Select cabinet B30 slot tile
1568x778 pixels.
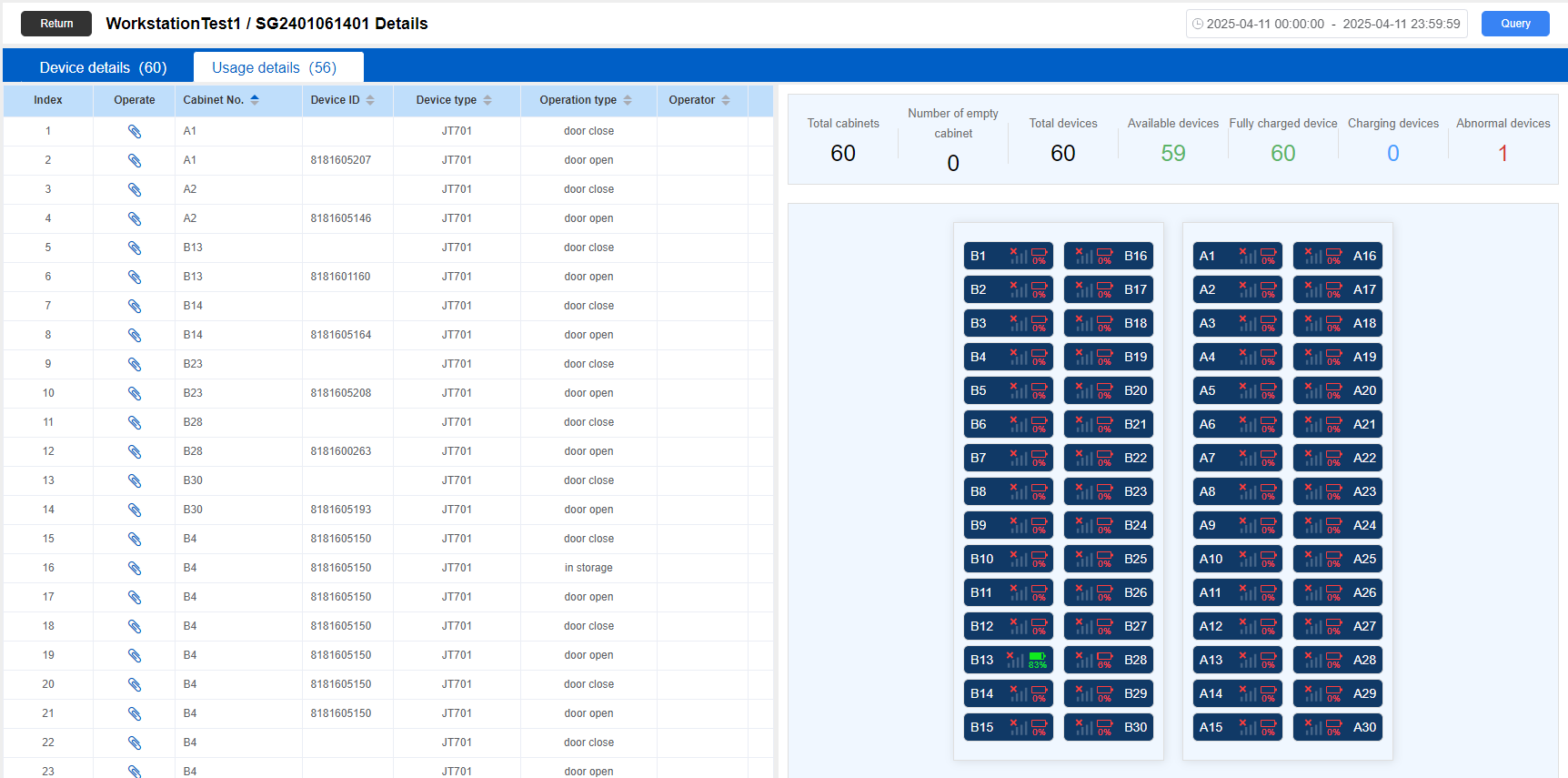1109,727
